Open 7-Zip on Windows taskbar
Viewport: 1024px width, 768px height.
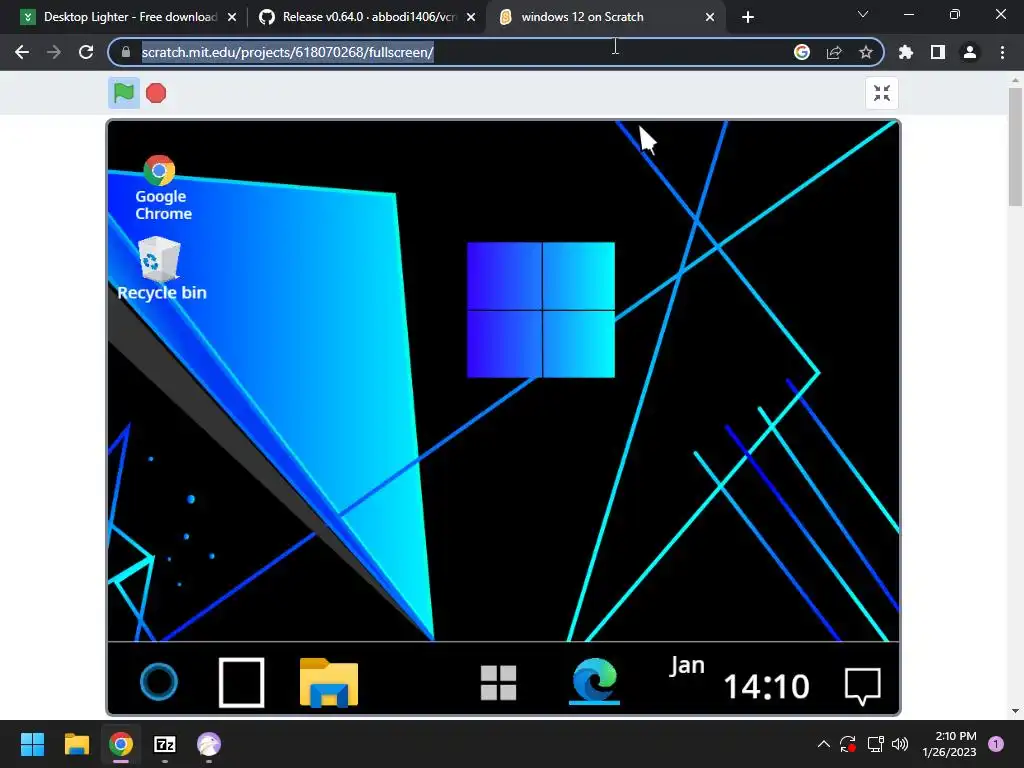[x=165, y=744]
